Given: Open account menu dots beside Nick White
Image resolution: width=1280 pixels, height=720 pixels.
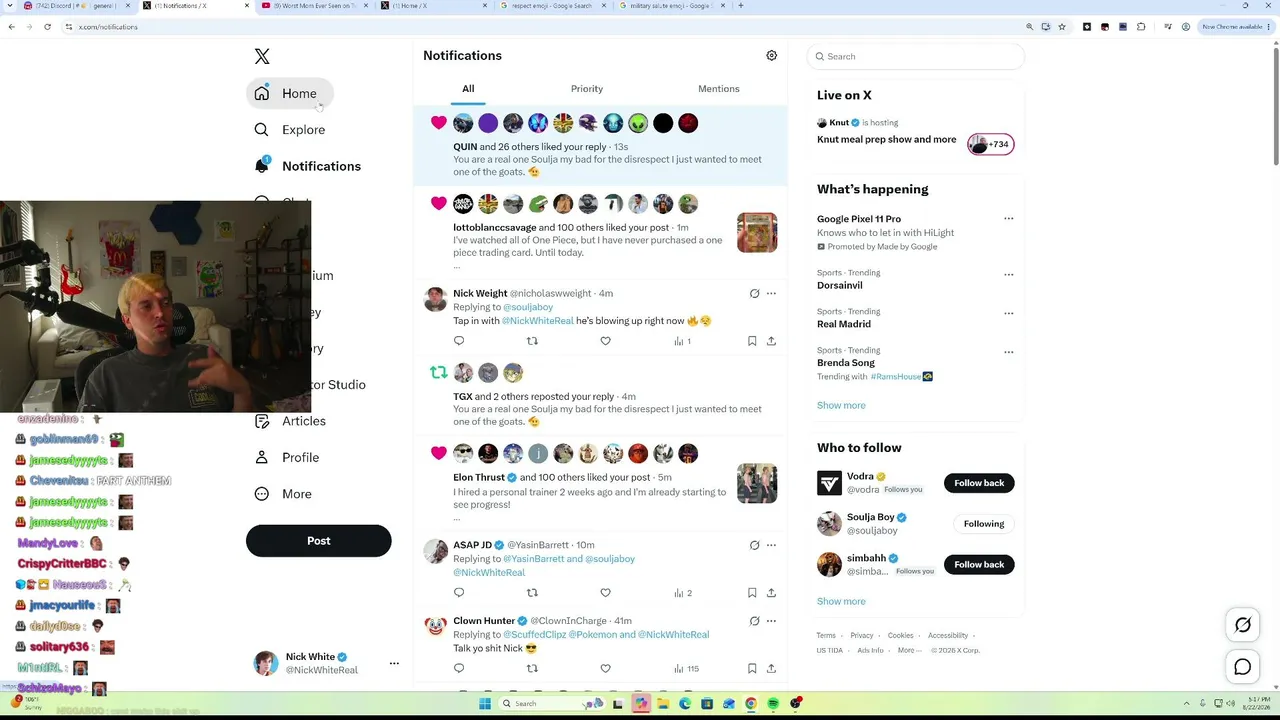Looking at the screenshot, I should pos(394,663).
